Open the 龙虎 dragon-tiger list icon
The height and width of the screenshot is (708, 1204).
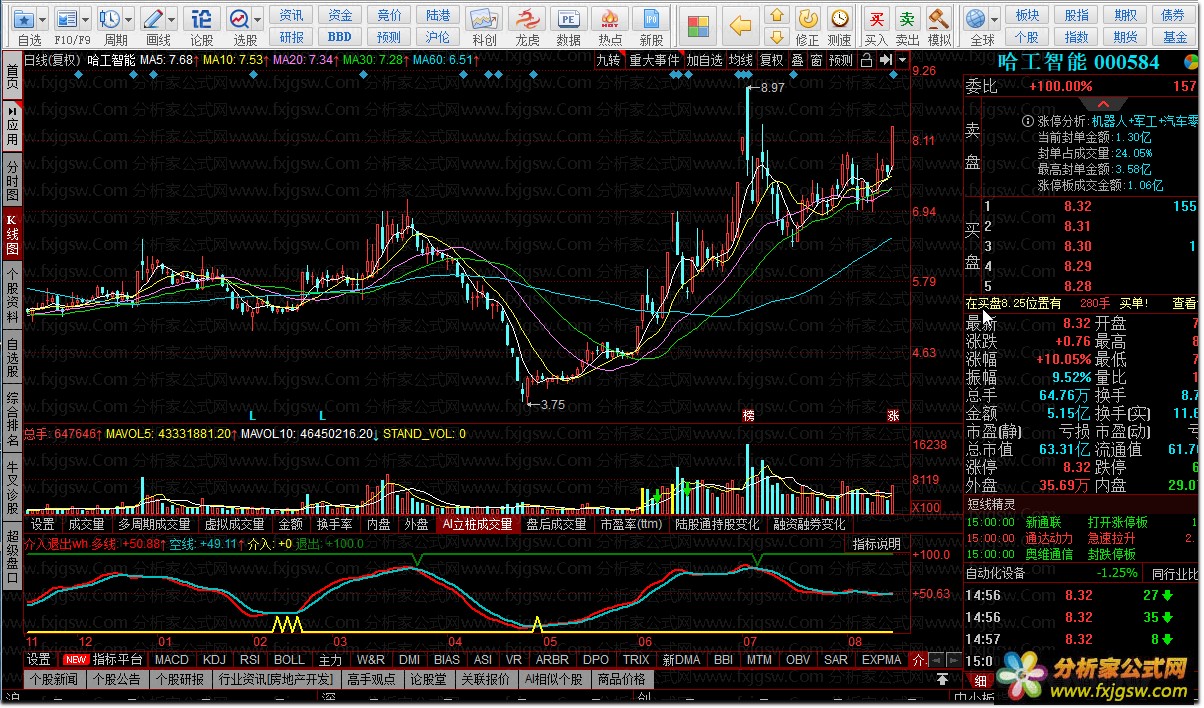[x=527, y=20]
